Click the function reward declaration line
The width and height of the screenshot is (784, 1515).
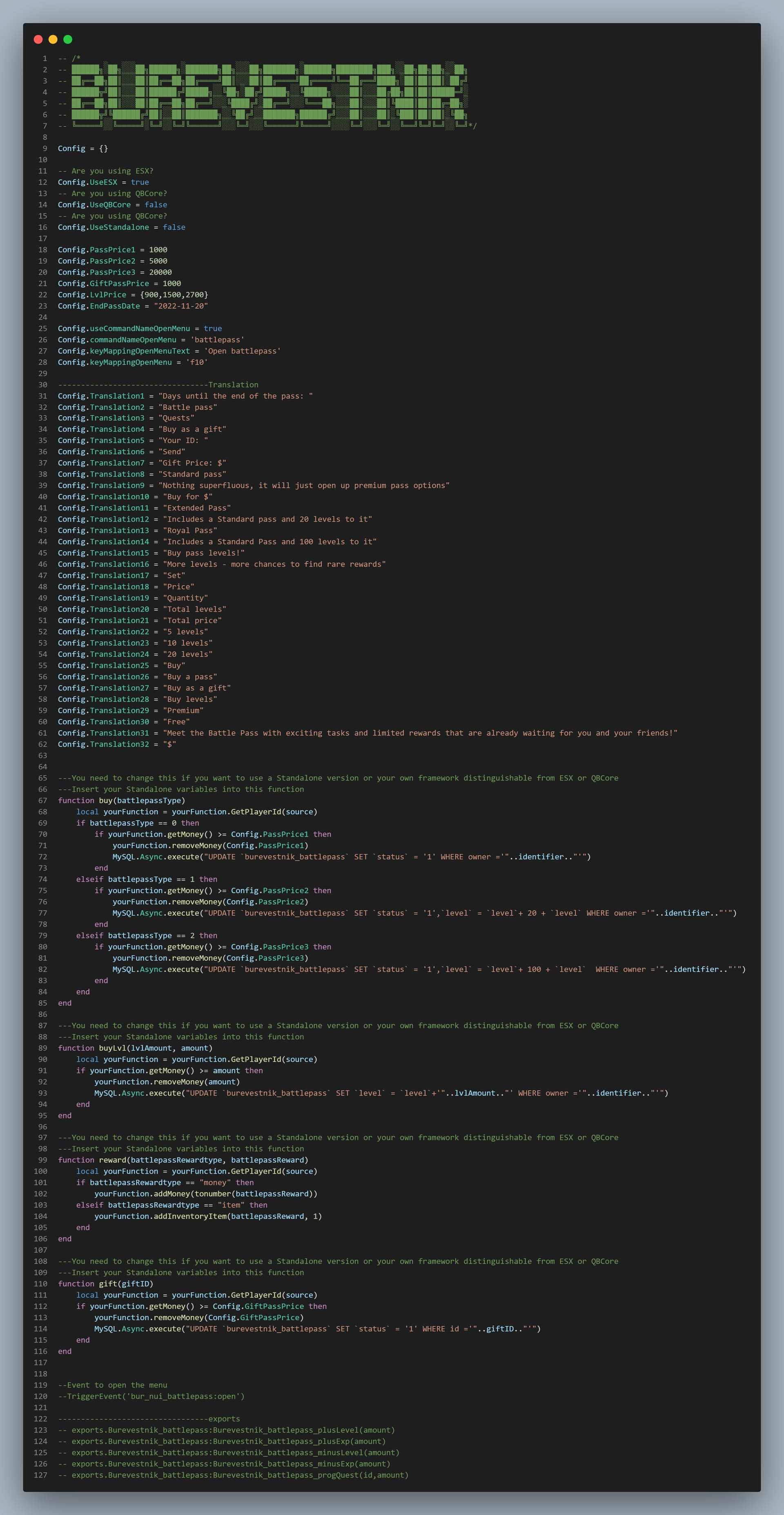[183, 1160]
